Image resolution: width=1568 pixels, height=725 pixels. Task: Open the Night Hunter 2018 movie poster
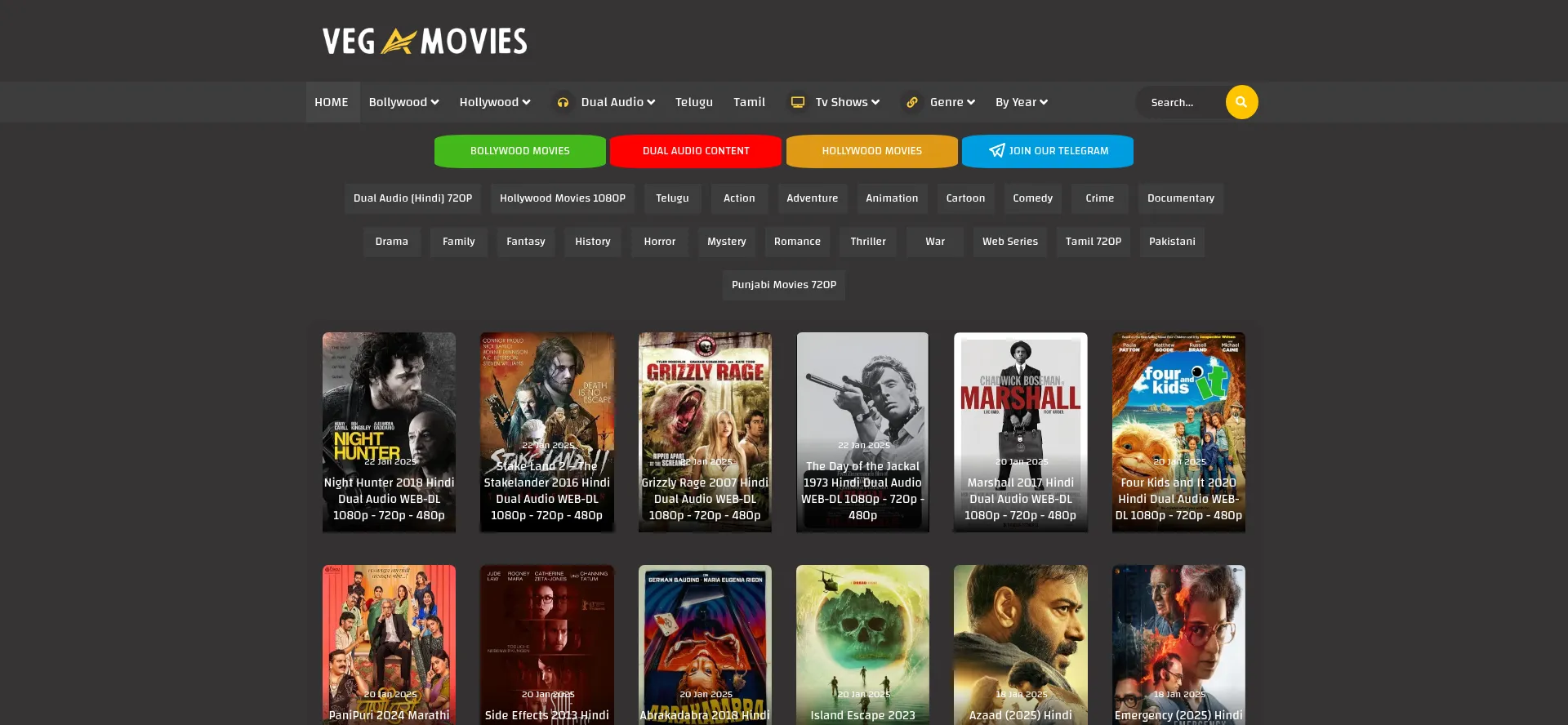tap(389, 432)
